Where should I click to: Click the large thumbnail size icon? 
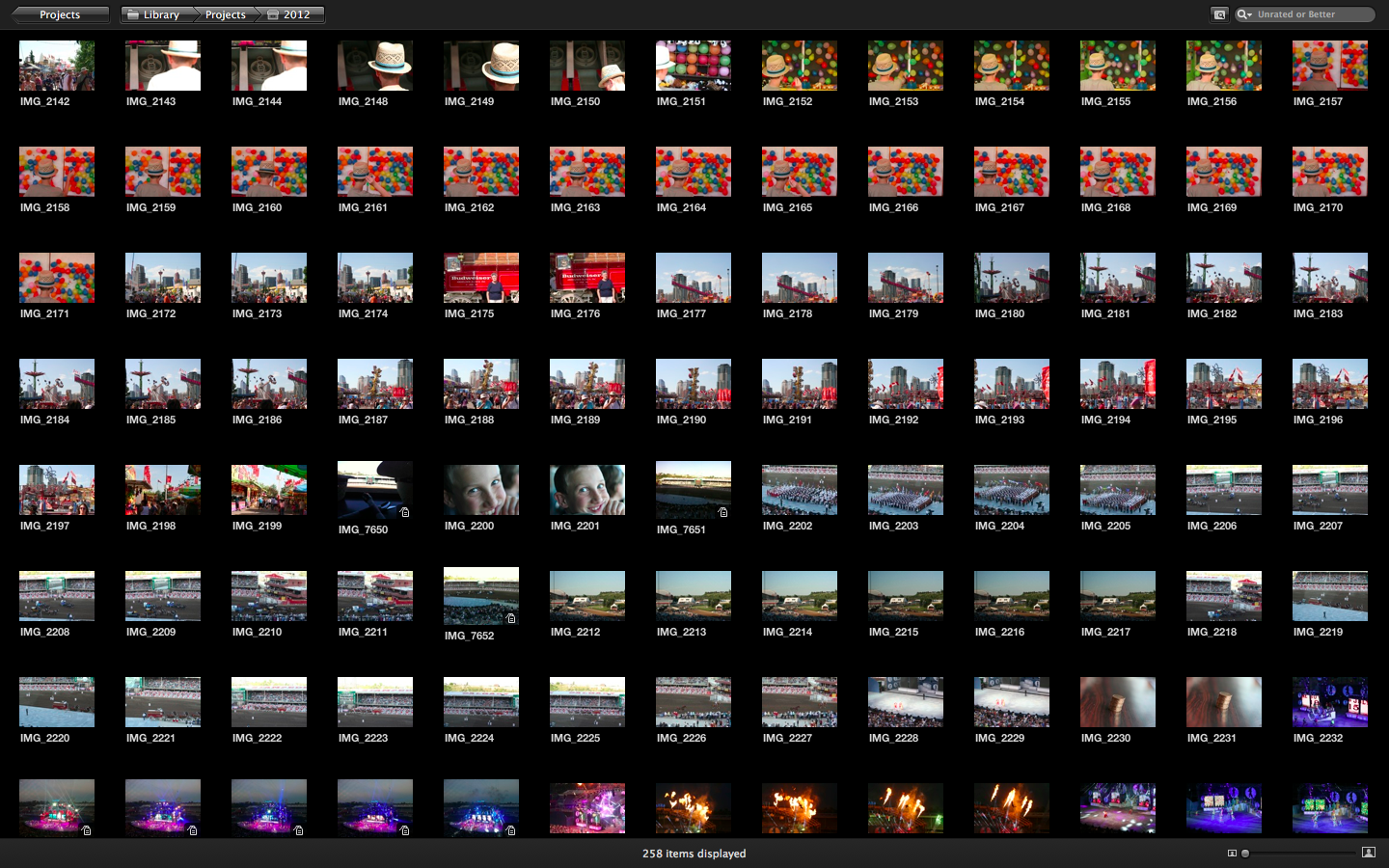1368,853
